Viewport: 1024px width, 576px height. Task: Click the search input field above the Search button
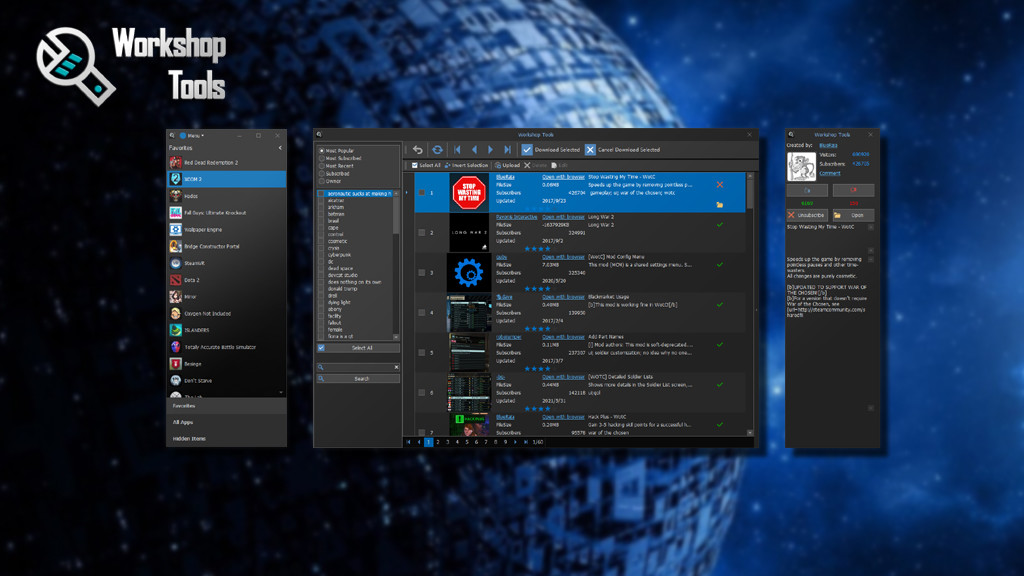360,366
